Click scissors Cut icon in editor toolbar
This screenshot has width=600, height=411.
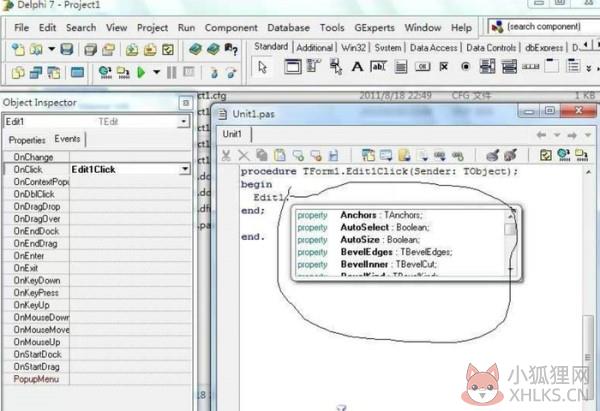(x=226, y=155)
